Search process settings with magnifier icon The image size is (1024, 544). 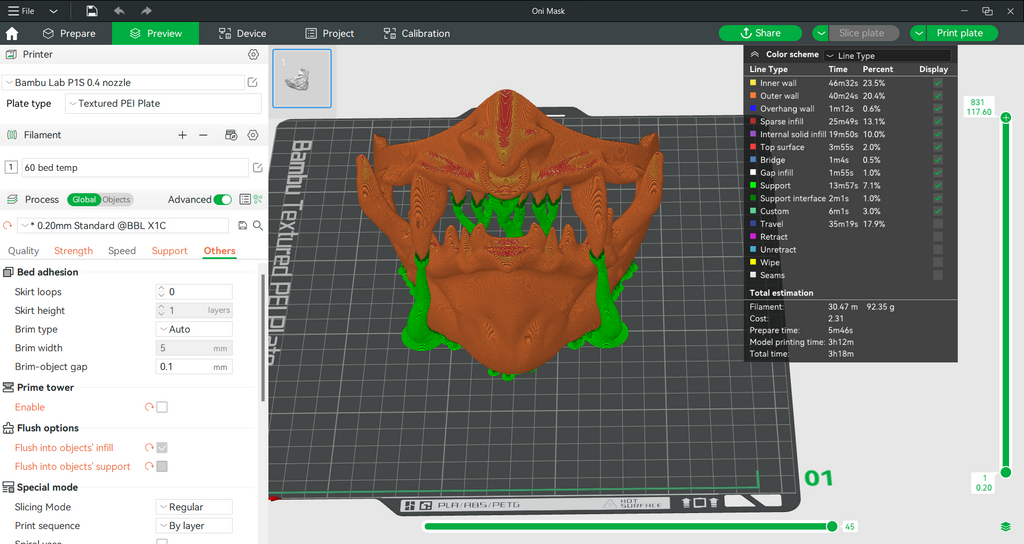point(258,225)
